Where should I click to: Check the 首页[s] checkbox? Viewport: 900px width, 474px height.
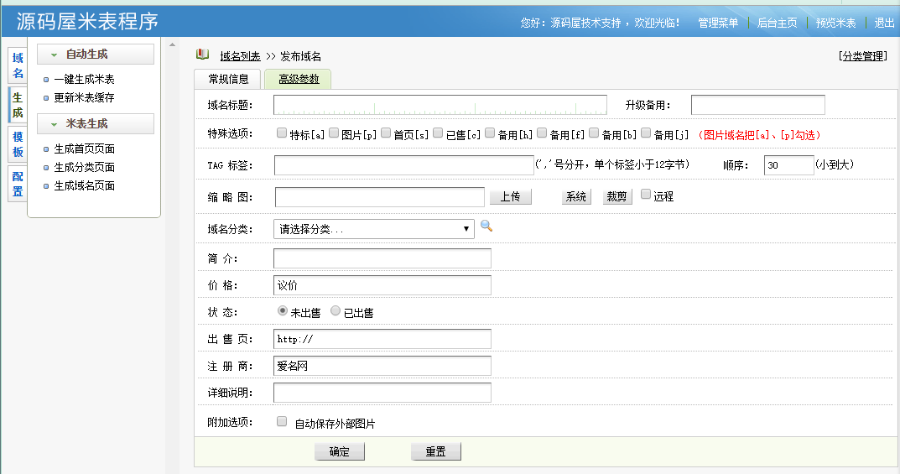(x=386, y=133)
